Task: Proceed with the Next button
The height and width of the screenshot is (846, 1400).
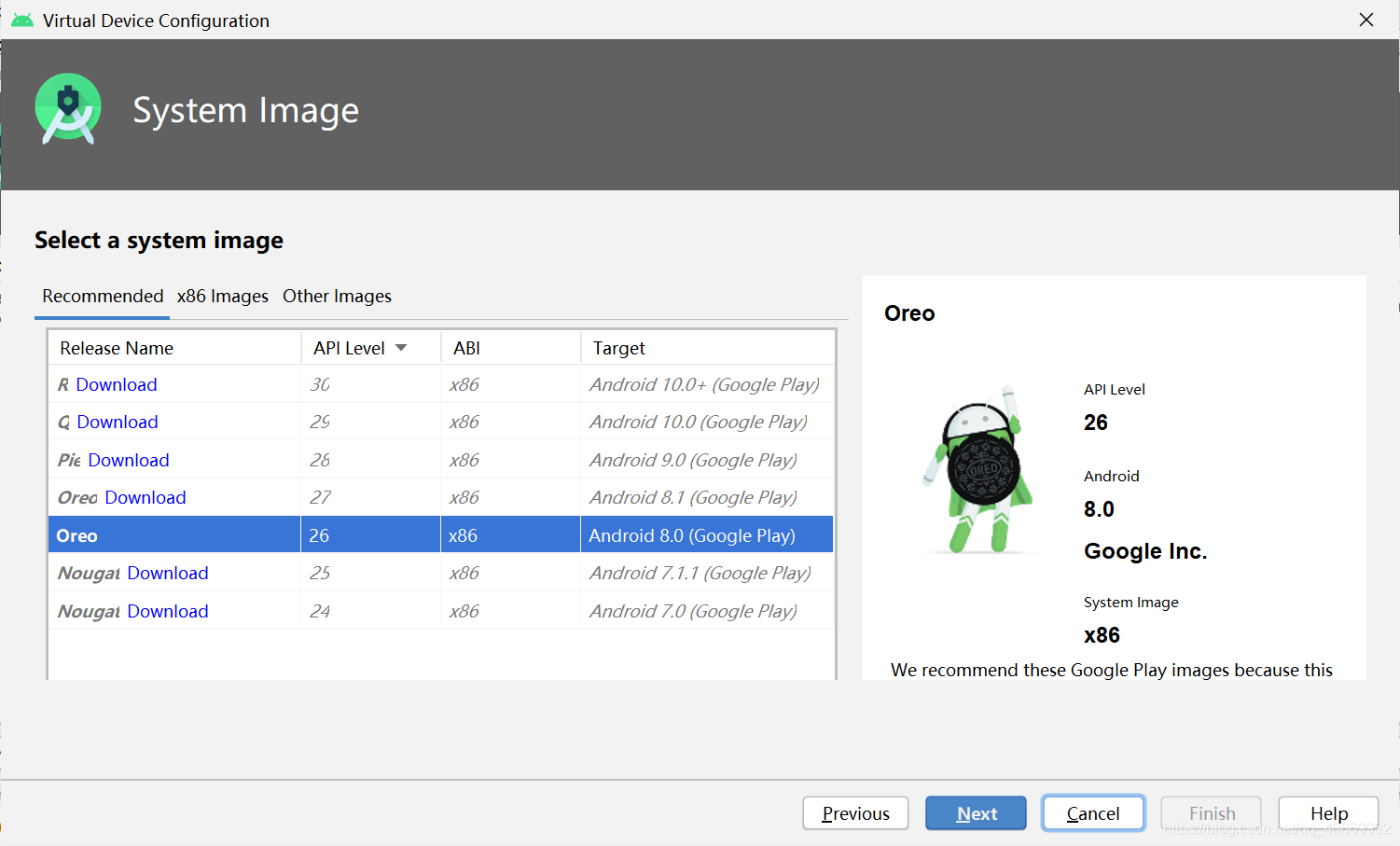Action: pos(977,813)
